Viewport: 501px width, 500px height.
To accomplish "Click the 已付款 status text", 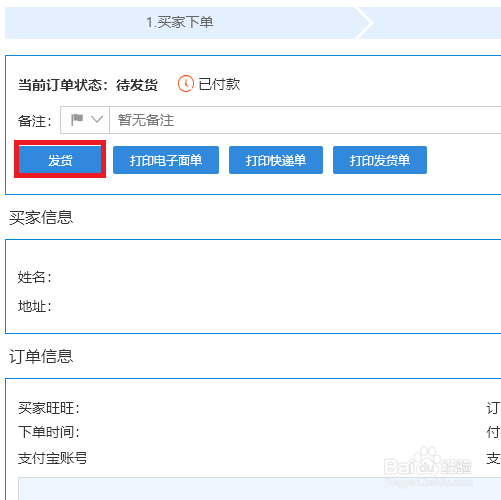I will tap(219, 84).
